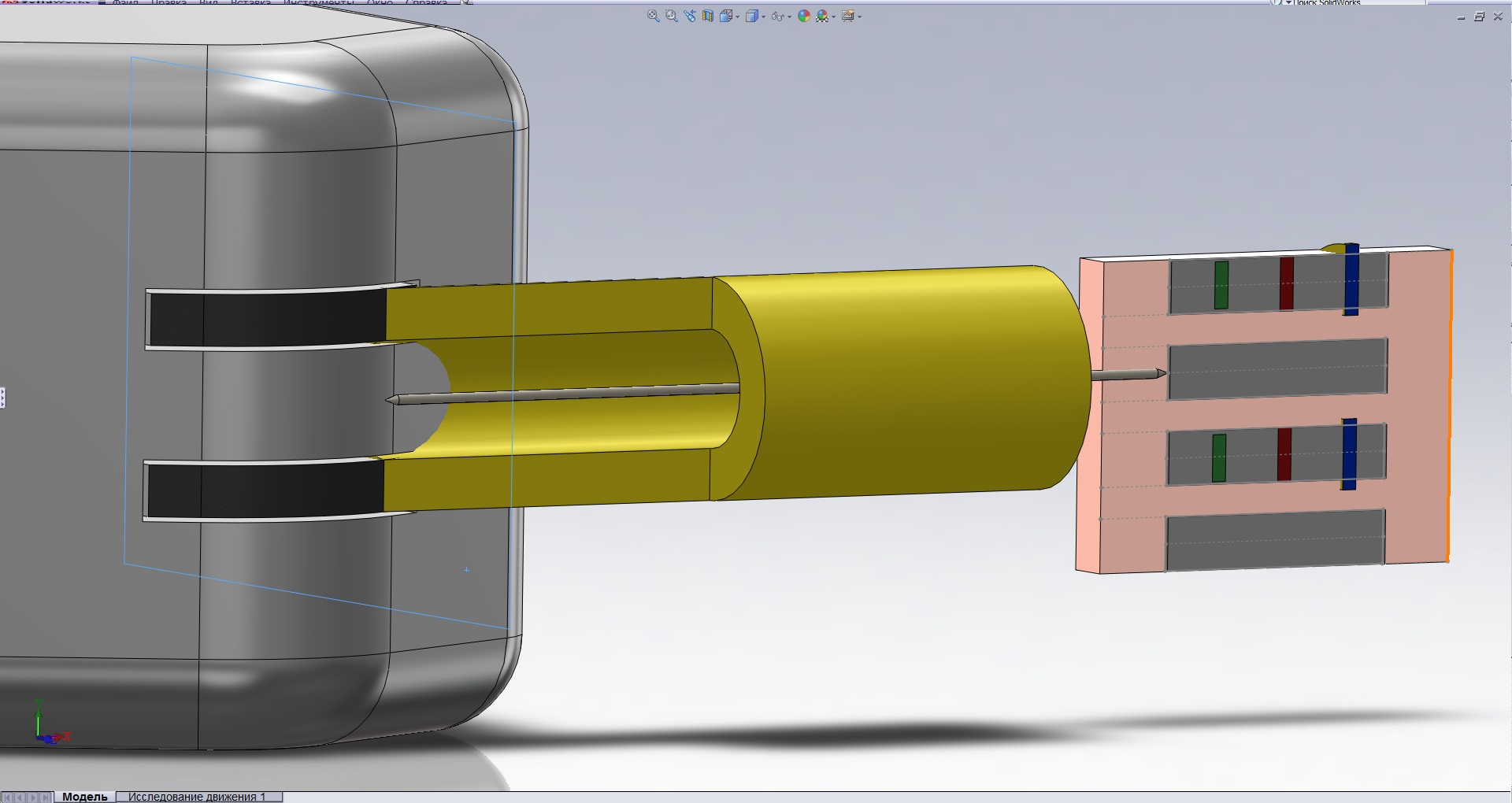Pick the green stripe on the third bar
The width and height of the screenshot is (1512, 803).
1219,457
